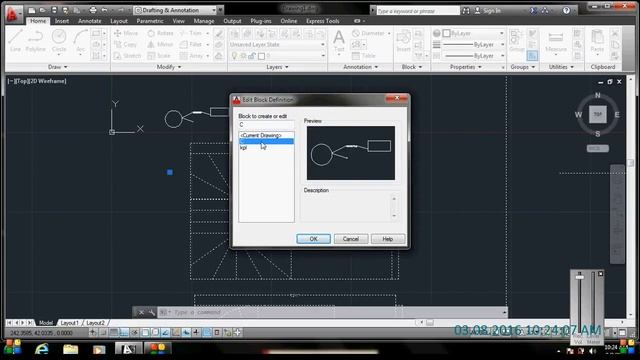The width and height of the screenshot is (640, 360).
Task: Open the ByLayer linetype dropdown
Action: (473, 56)
